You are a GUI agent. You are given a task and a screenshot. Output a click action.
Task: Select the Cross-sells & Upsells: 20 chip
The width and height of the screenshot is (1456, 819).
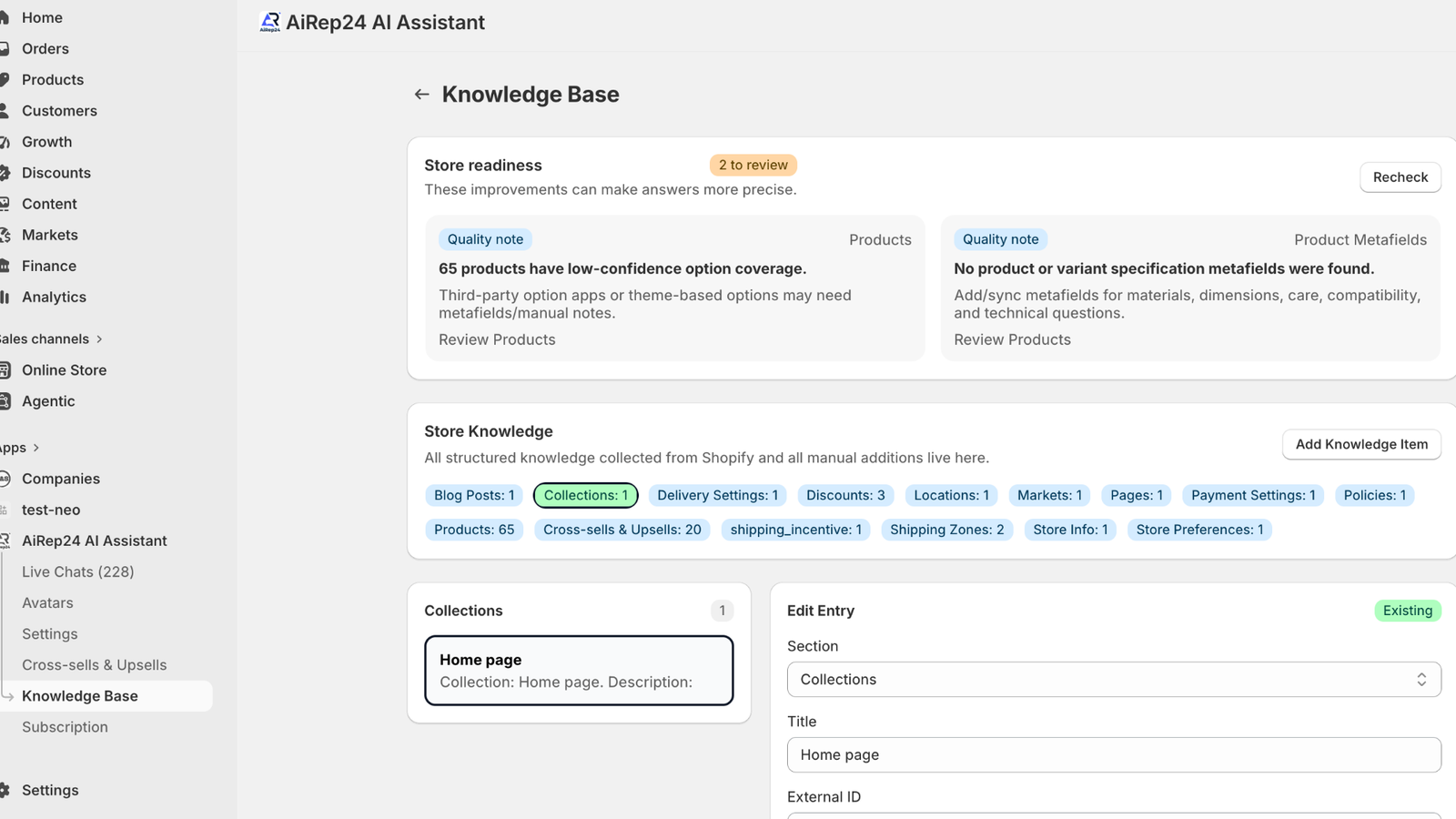pos(622,530)
